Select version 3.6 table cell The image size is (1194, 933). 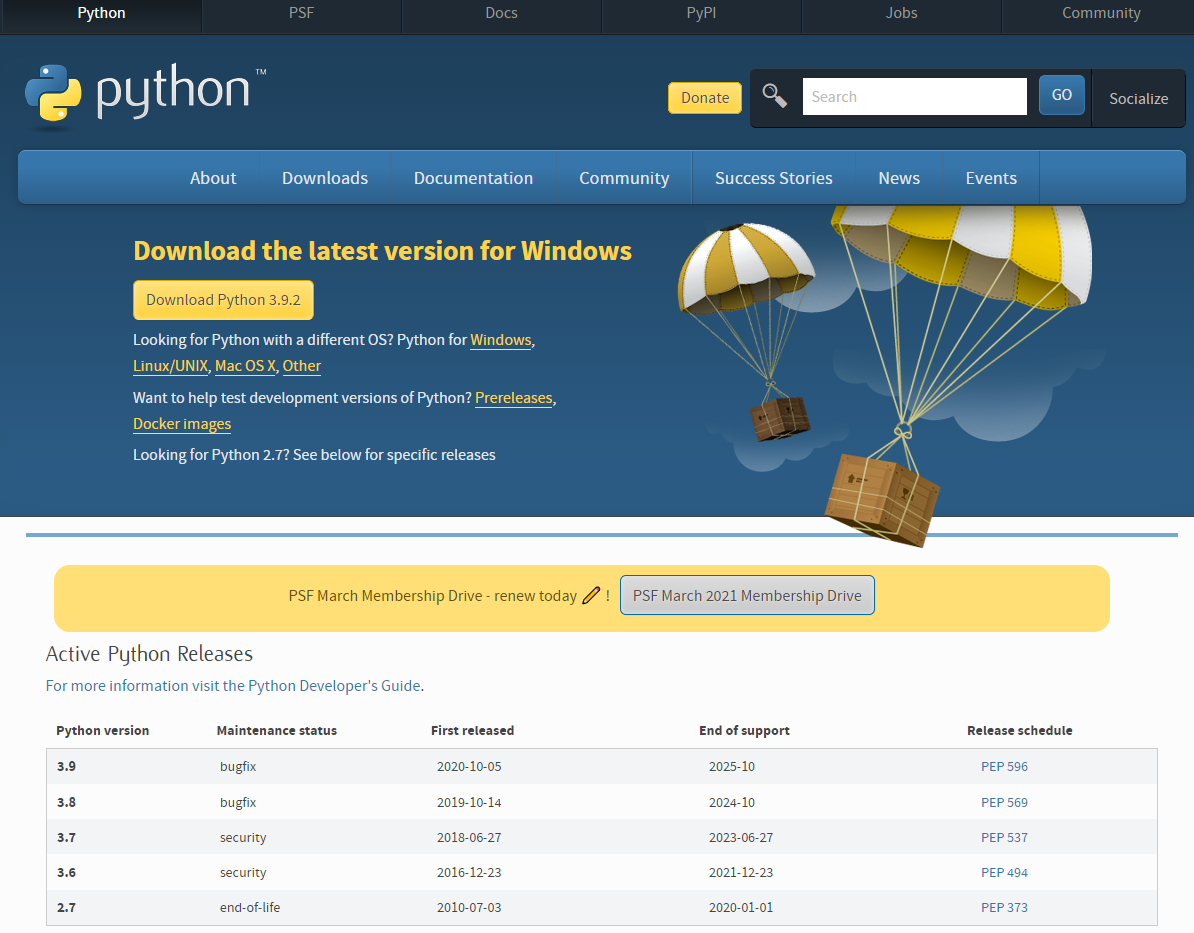click(66, 872)
